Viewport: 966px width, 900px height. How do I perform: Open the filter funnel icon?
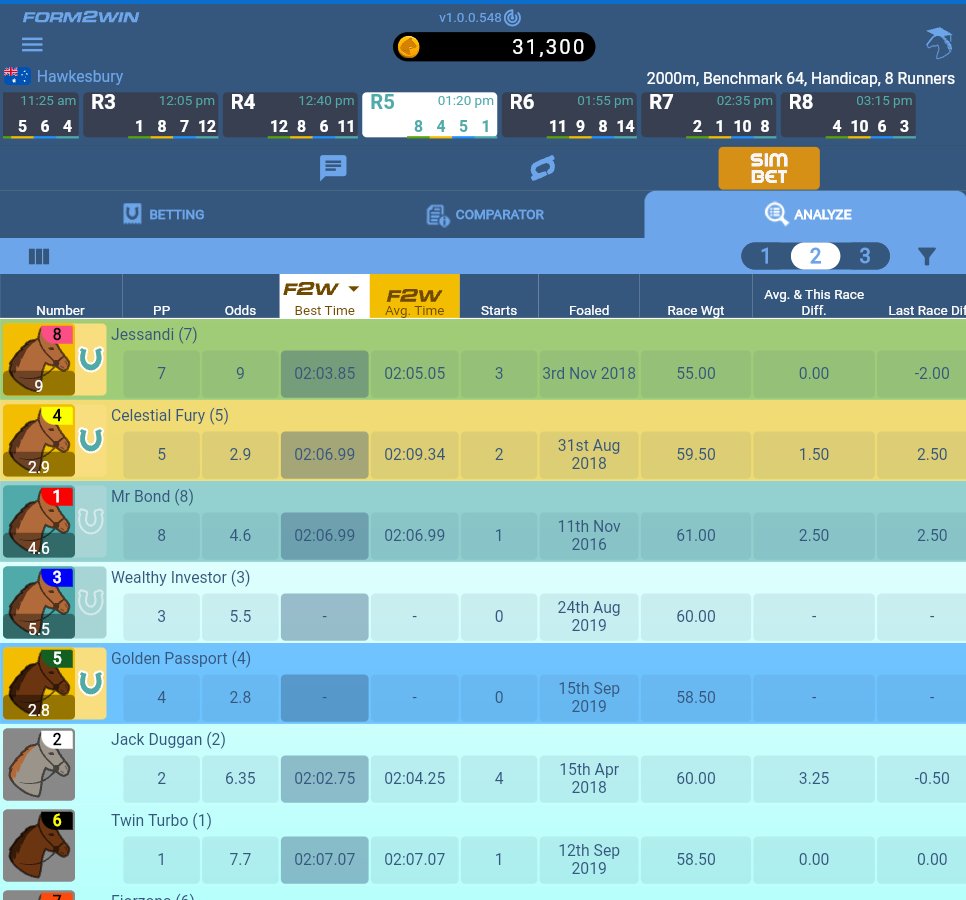click(x=927, y=256)
